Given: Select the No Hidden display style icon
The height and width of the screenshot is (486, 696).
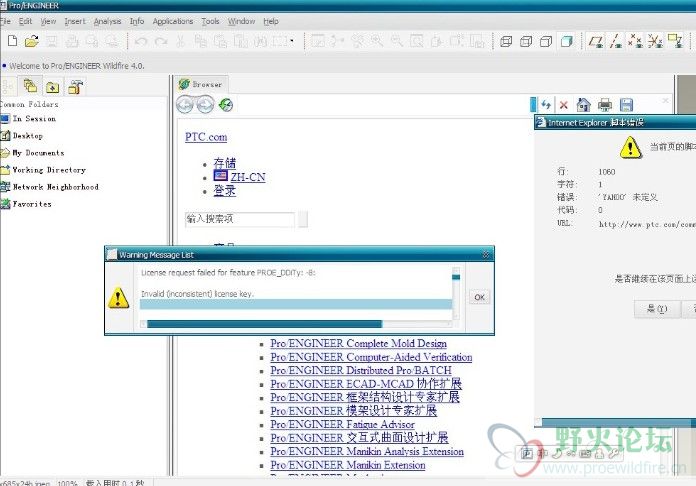Looking at the screenshot, I should pyautogui.click(x=546, y=42).
